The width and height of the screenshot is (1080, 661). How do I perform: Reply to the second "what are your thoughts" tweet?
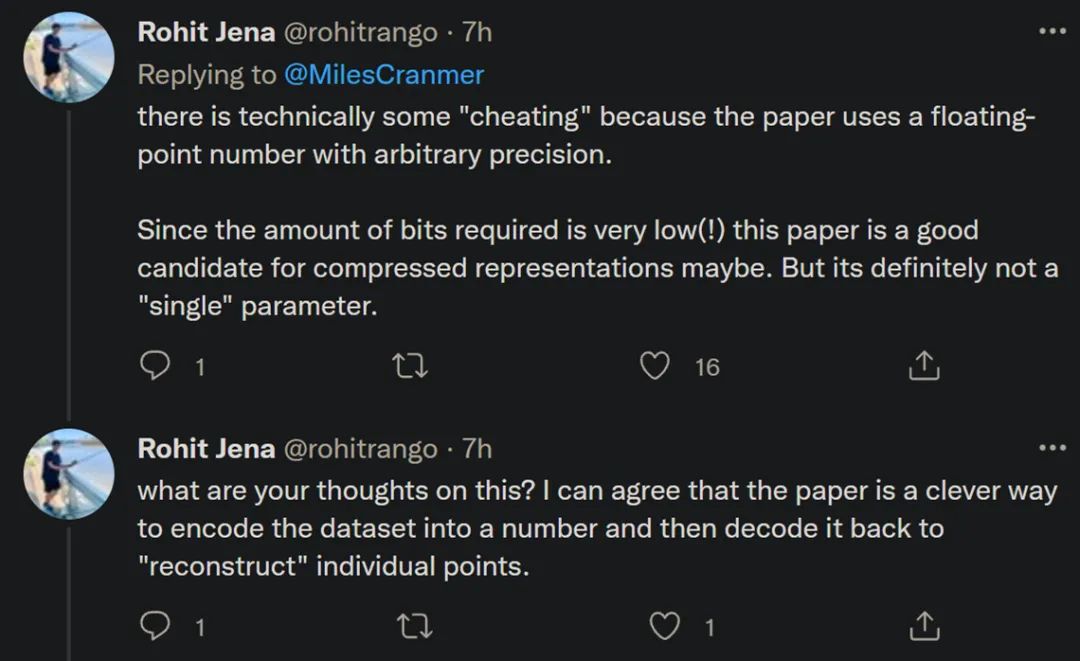tap(153, 627)
